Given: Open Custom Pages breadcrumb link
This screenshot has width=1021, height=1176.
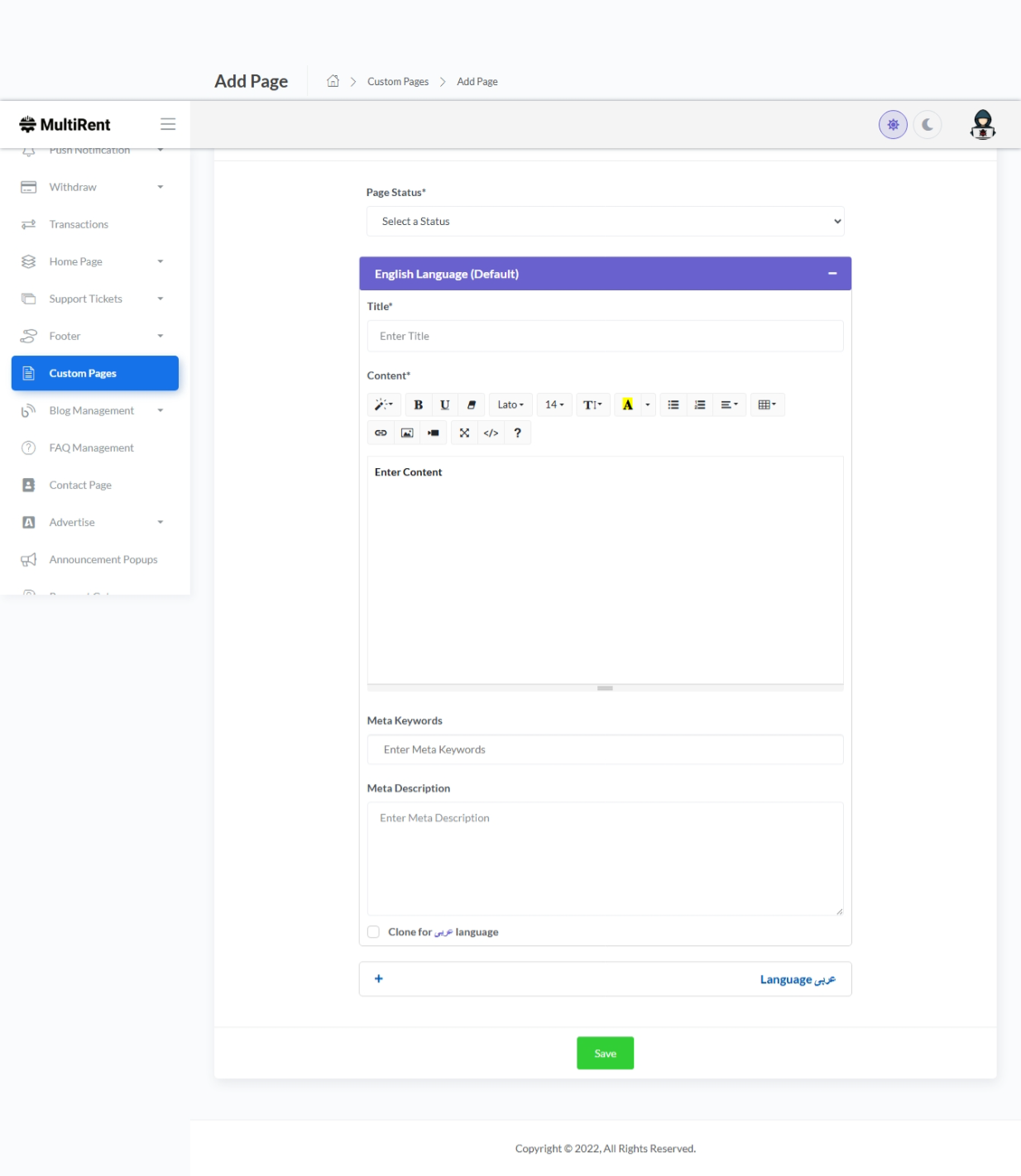Looking at the screenshot, I should (x=398, y=82).
